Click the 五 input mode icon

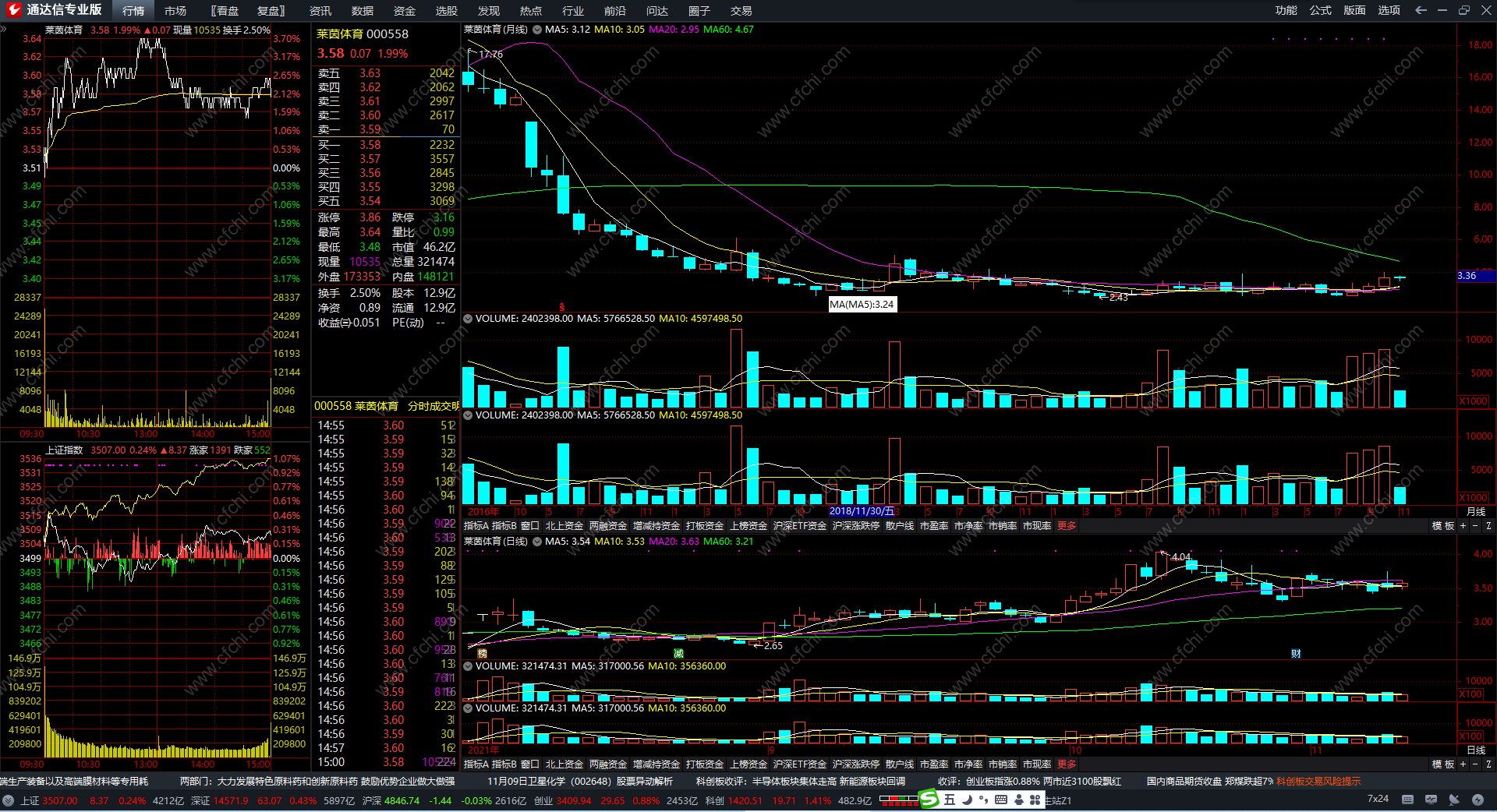coord(950,800)
